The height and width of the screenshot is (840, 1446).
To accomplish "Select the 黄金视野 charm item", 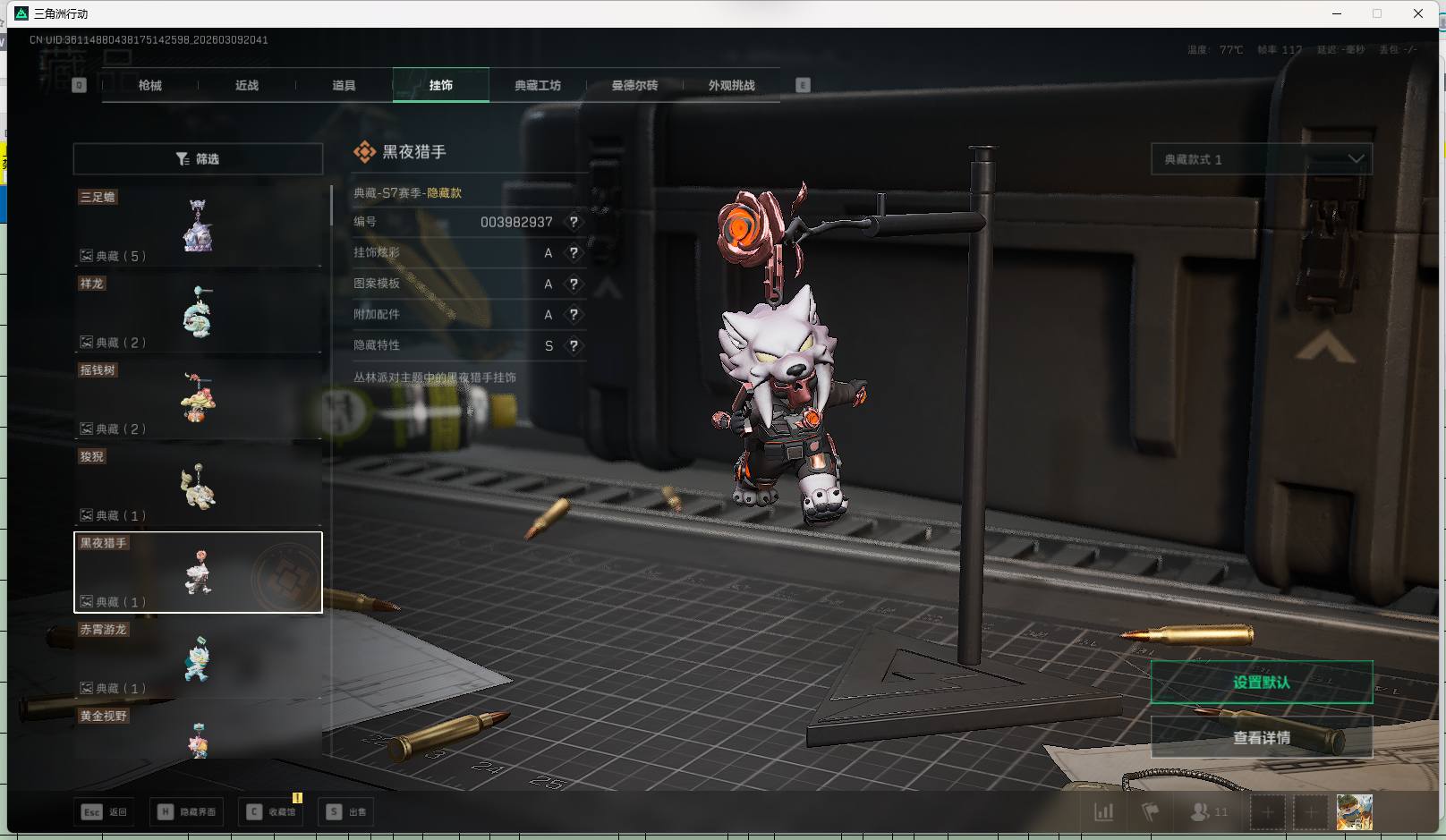I will tap(198, 732).
